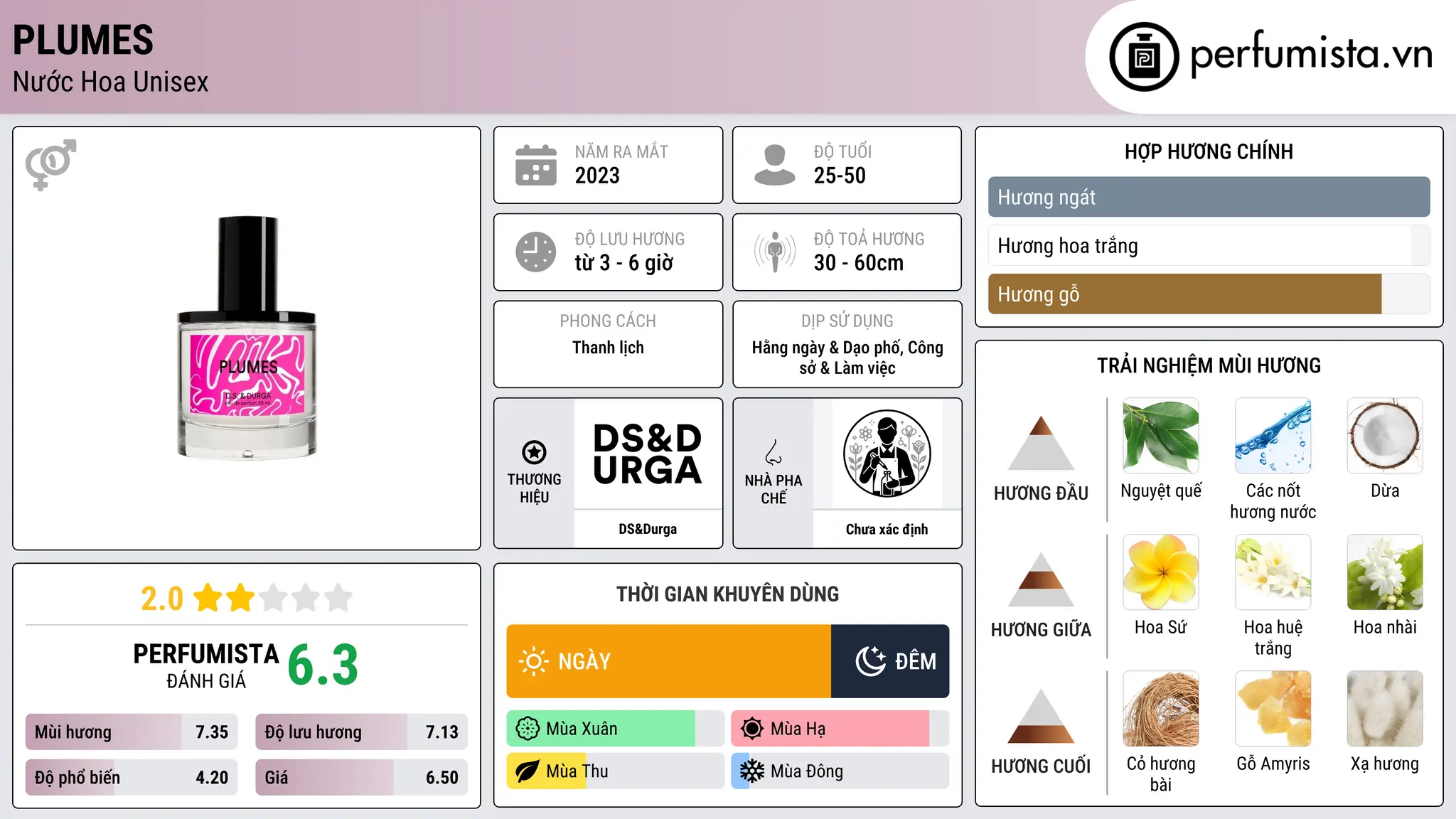Click the nose icon for perfumer
Image resolution: width=1456 pixels, height=819 pixels.
(x=773, y=451)
